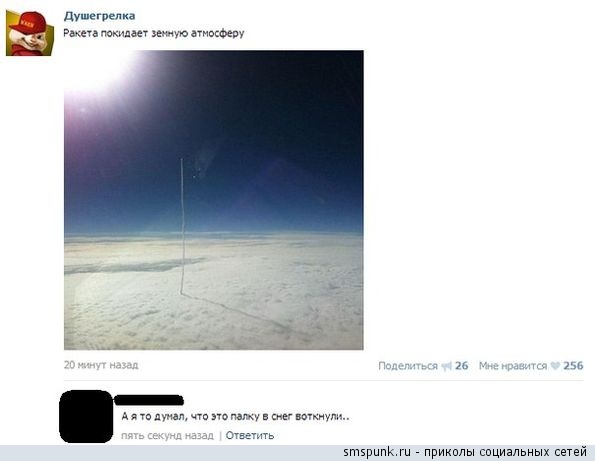
Task: Click the smspunk.ru watermark text
Action: [x=465, y=452]
